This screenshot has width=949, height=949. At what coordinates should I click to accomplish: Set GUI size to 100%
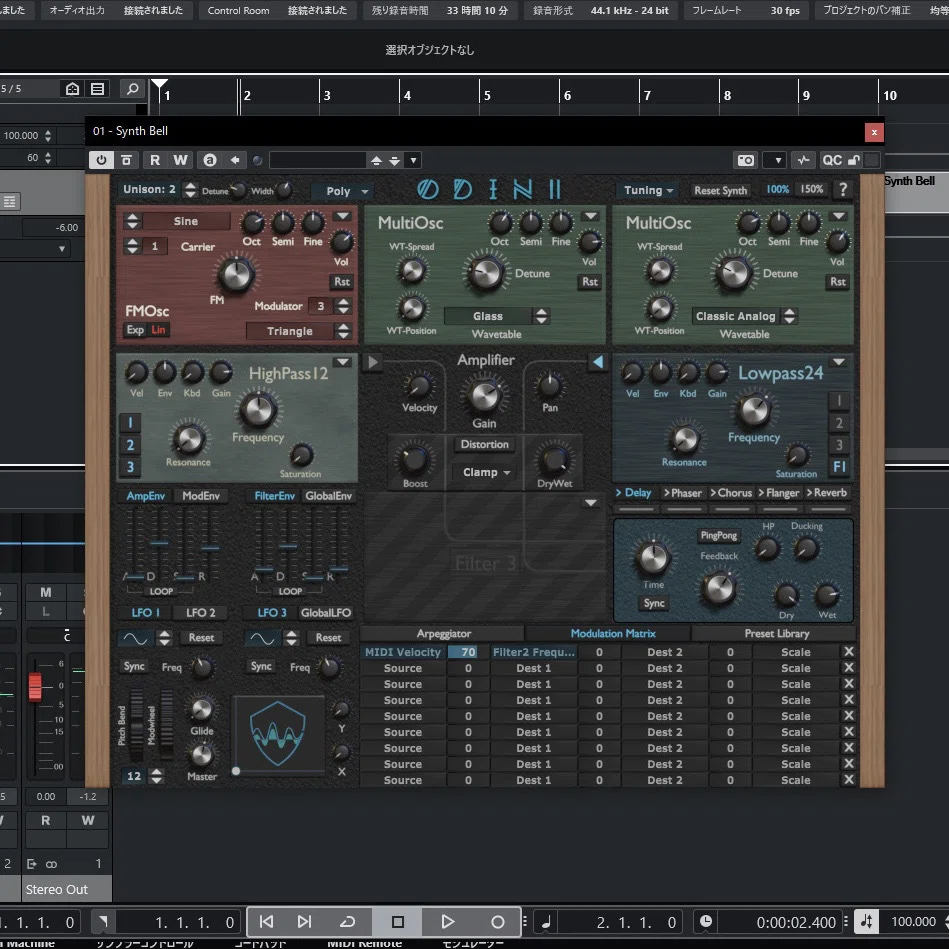point(777,189)
